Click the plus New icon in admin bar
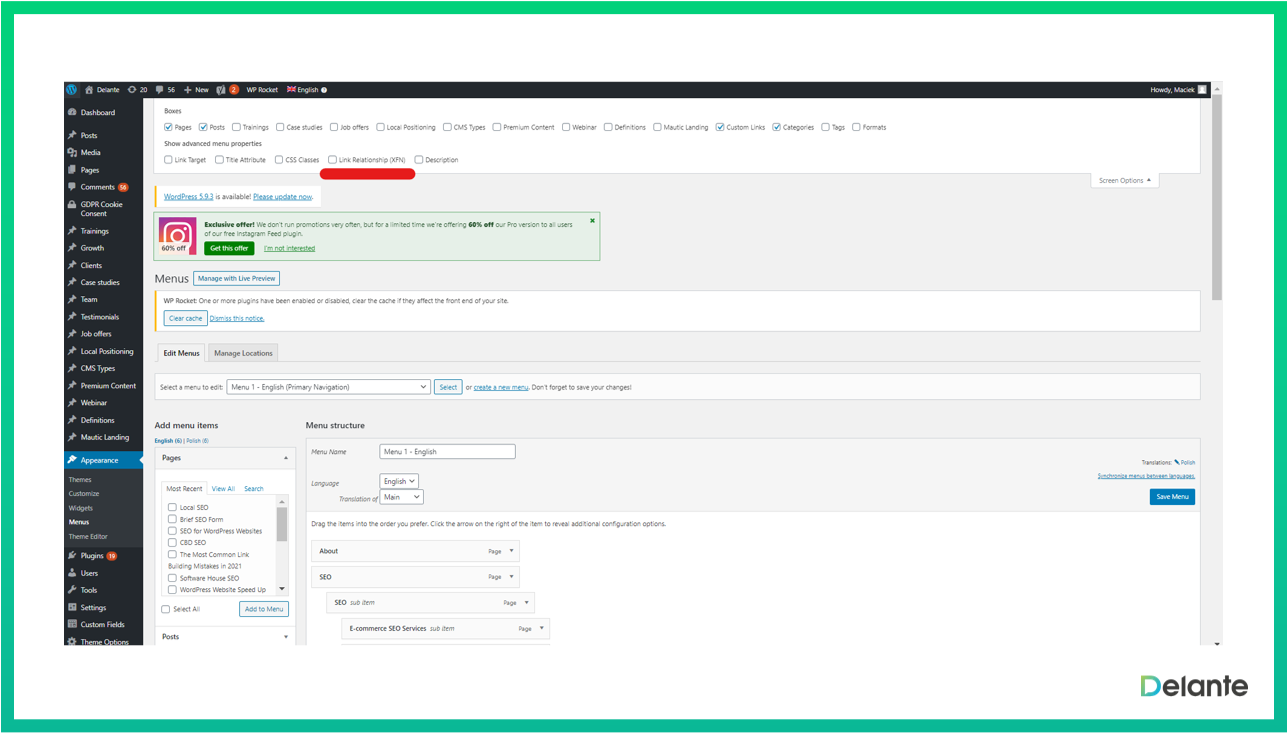Screen dimensions: 1287x733 (x=188, y=90)
